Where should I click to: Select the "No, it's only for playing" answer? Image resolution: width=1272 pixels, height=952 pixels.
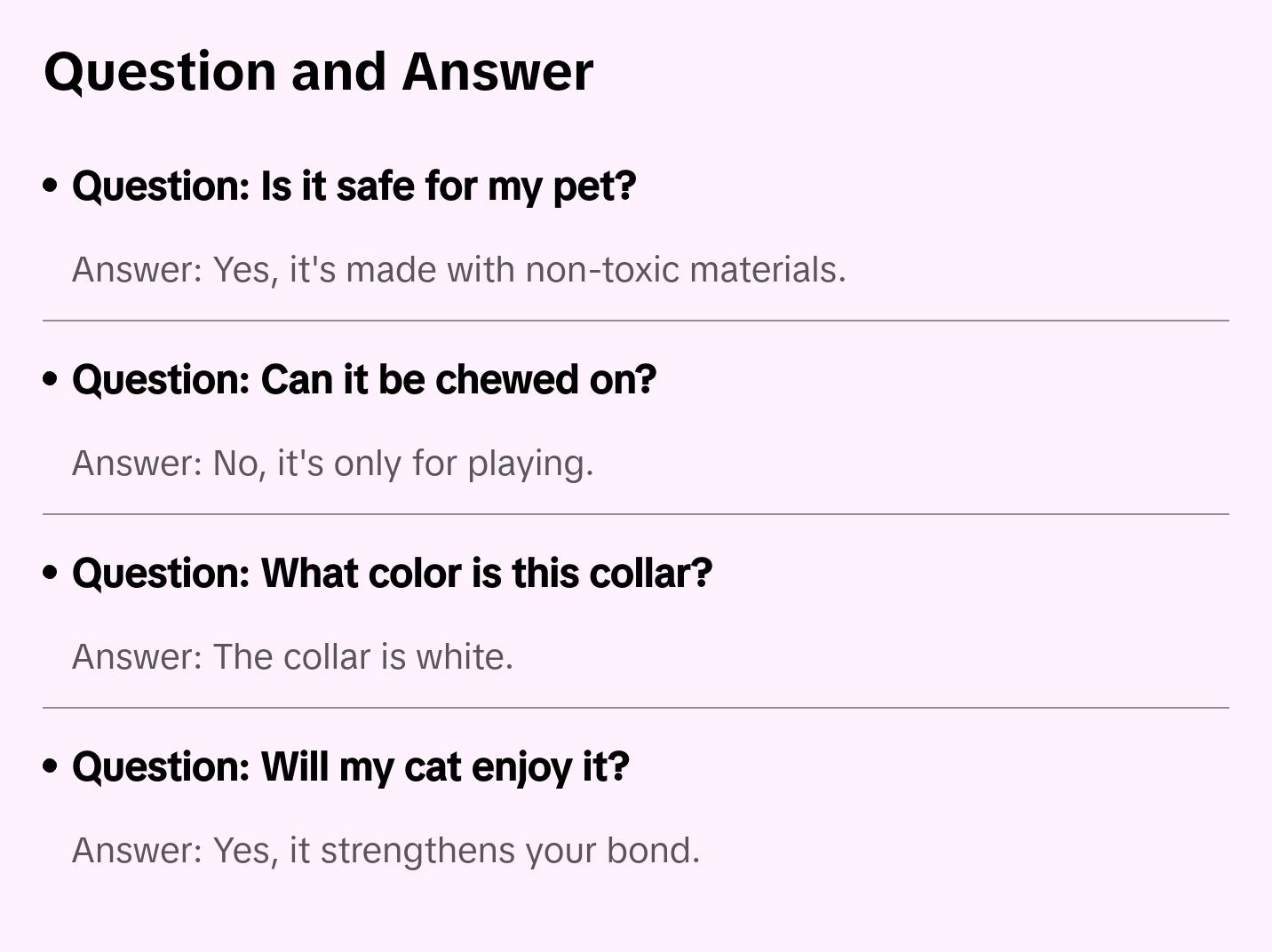332,463
